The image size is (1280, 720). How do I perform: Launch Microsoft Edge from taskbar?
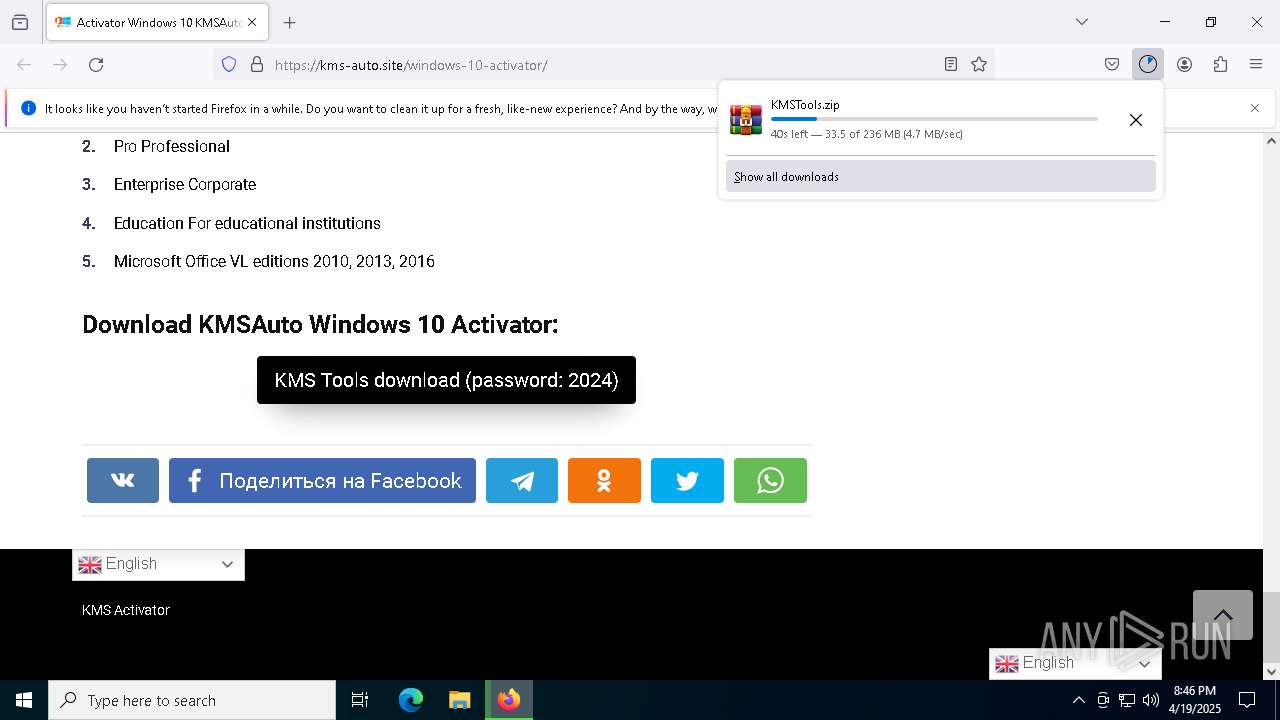(411, 700)
